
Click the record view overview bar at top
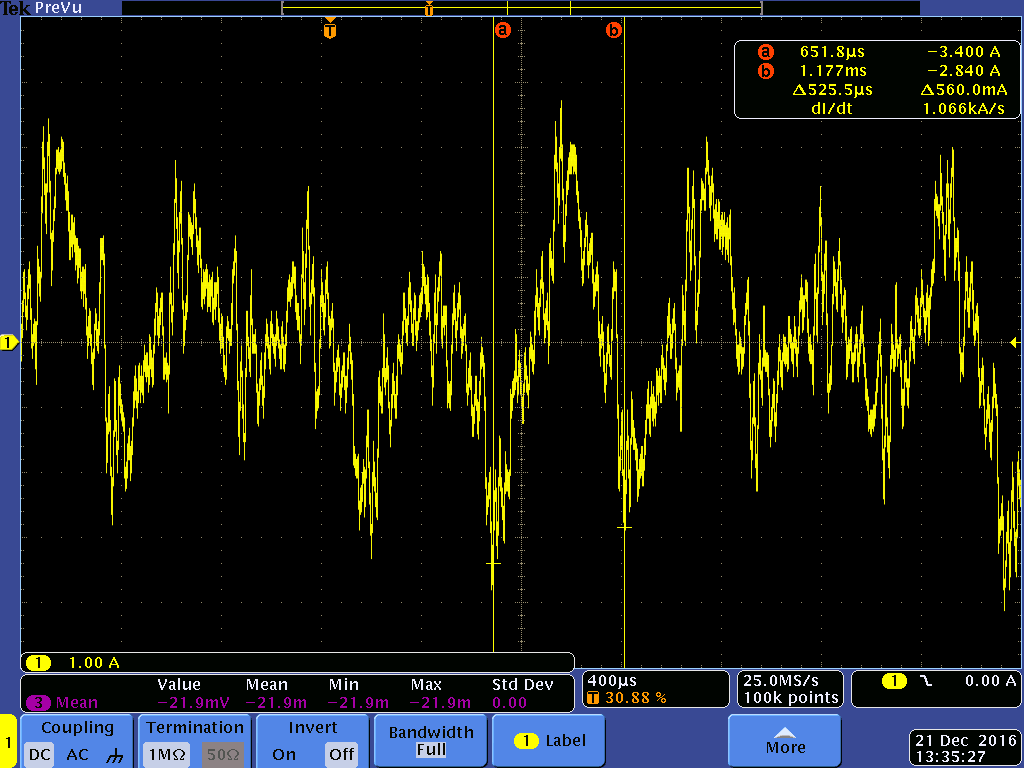pos(520,8)
